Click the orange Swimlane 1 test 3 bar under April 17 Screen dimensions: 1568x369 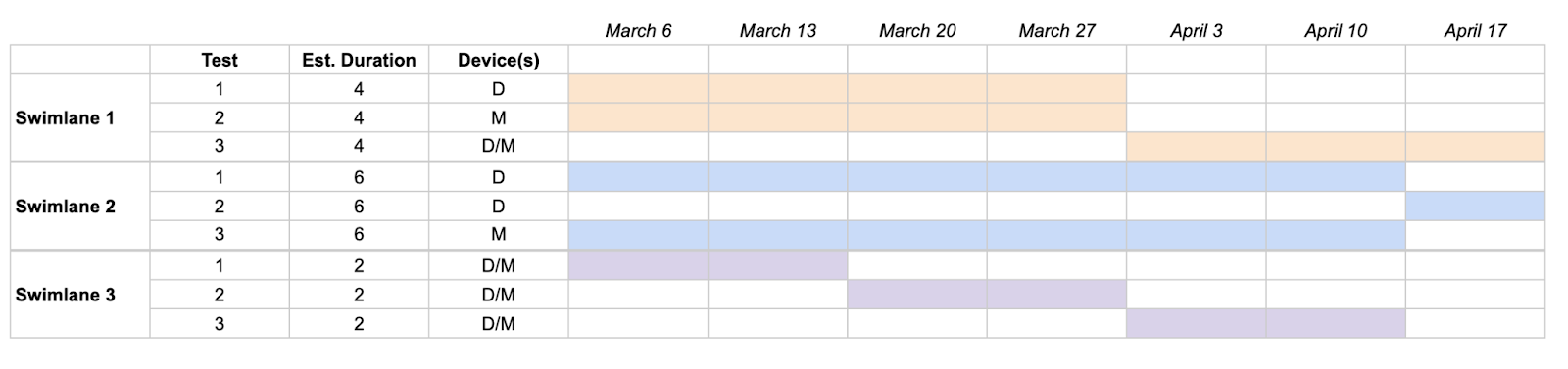coord(1475,147)
